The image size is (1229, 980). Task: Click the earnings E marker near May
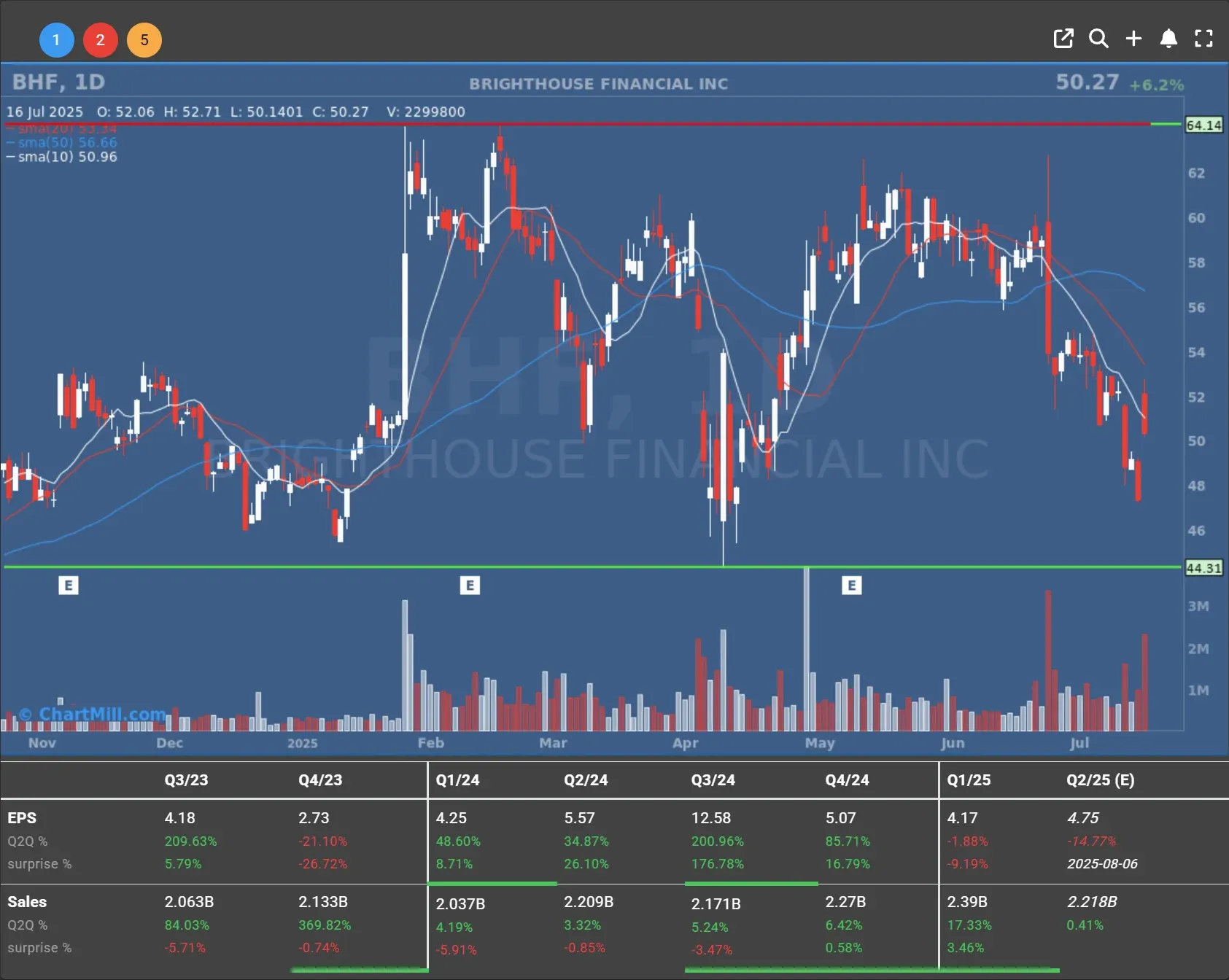point(851,585)
